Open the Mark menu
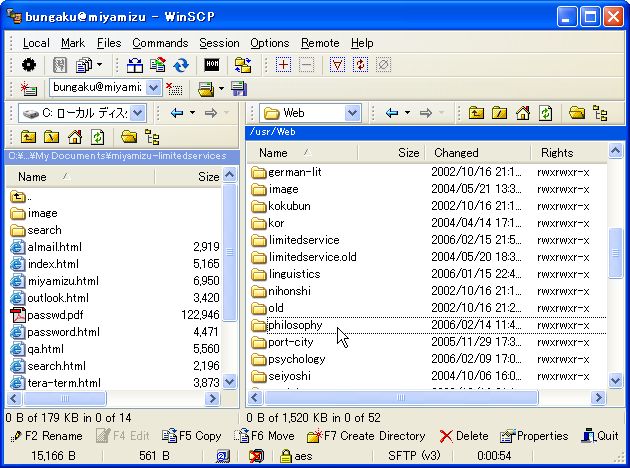This screenshot has height=468, width=630. point(73,43)
